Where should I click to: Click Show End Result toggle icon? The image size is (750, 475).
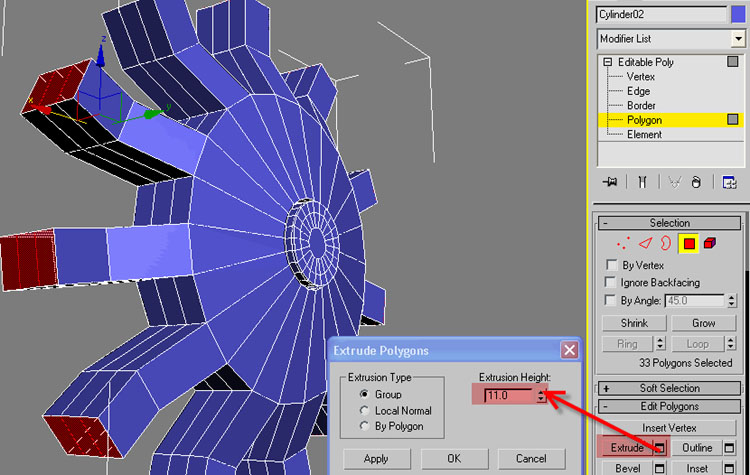click(643, 182)
